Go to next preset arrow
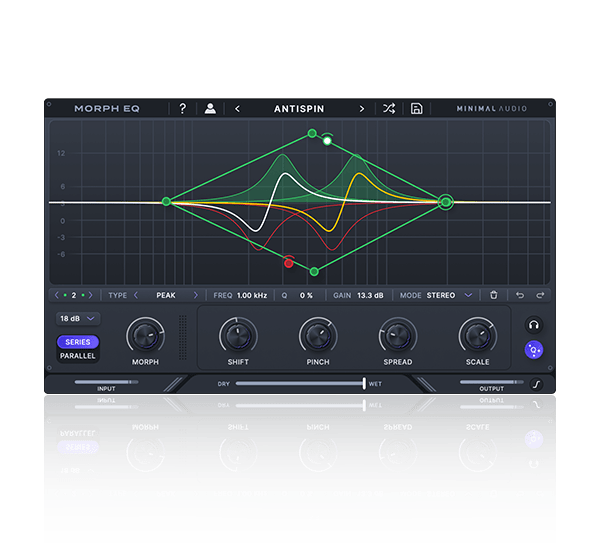Image resolution: width=600 pixels, height=543 pixels. coord(362,109)
